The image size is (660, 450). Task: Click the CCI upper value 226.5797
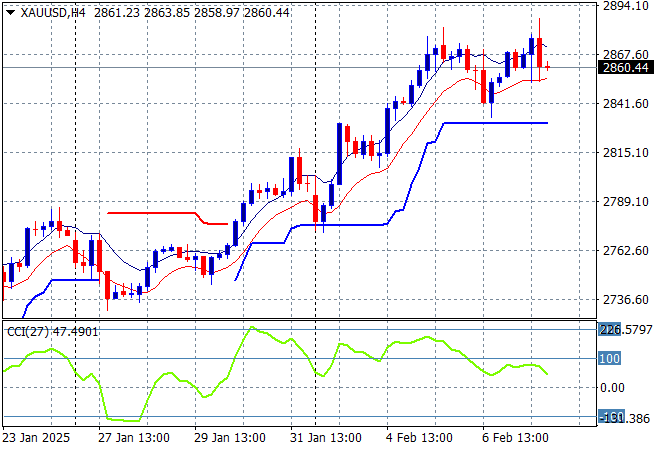pos(625,330)
